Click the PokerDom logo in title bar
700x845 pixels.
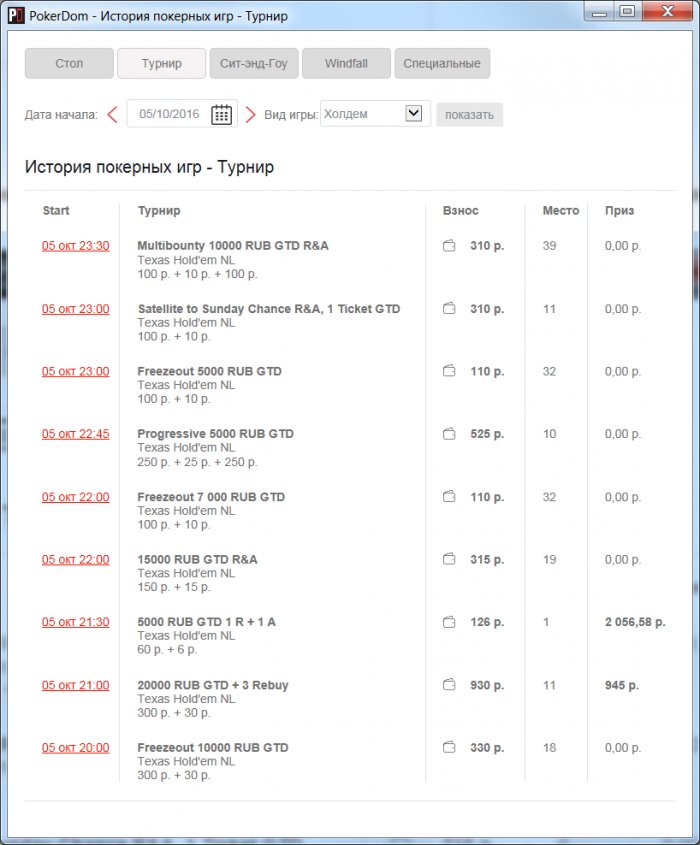coord(16,16)
